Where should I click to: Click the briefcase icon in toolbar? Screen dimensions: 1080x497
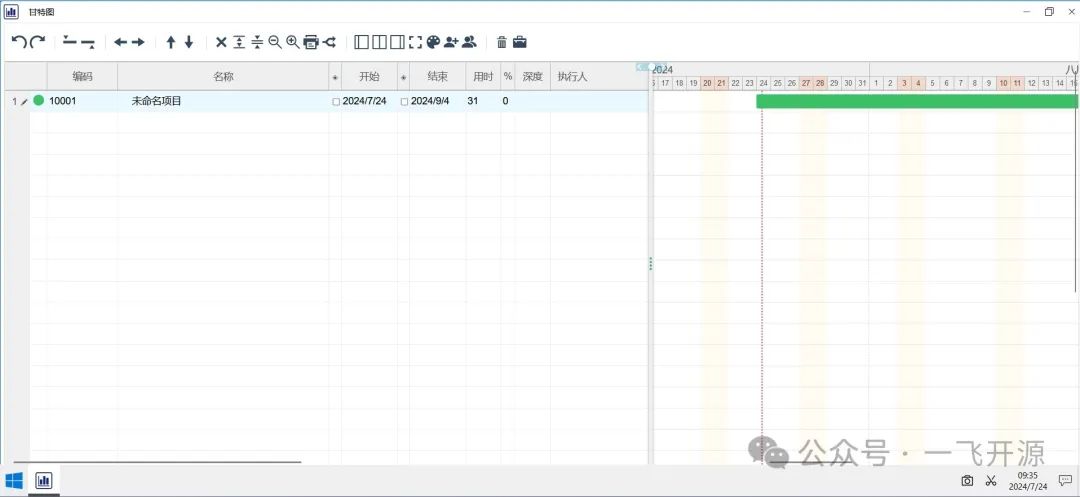(x=520, y=42)
